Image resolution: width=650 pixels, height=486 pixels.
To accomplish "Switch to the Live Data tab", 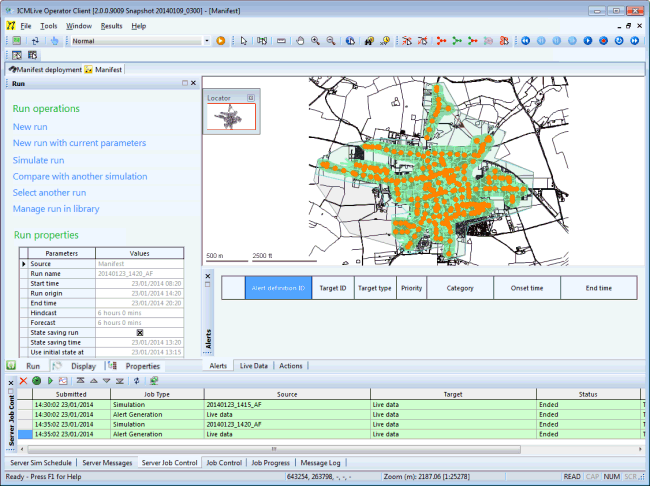I will [254, 366].
